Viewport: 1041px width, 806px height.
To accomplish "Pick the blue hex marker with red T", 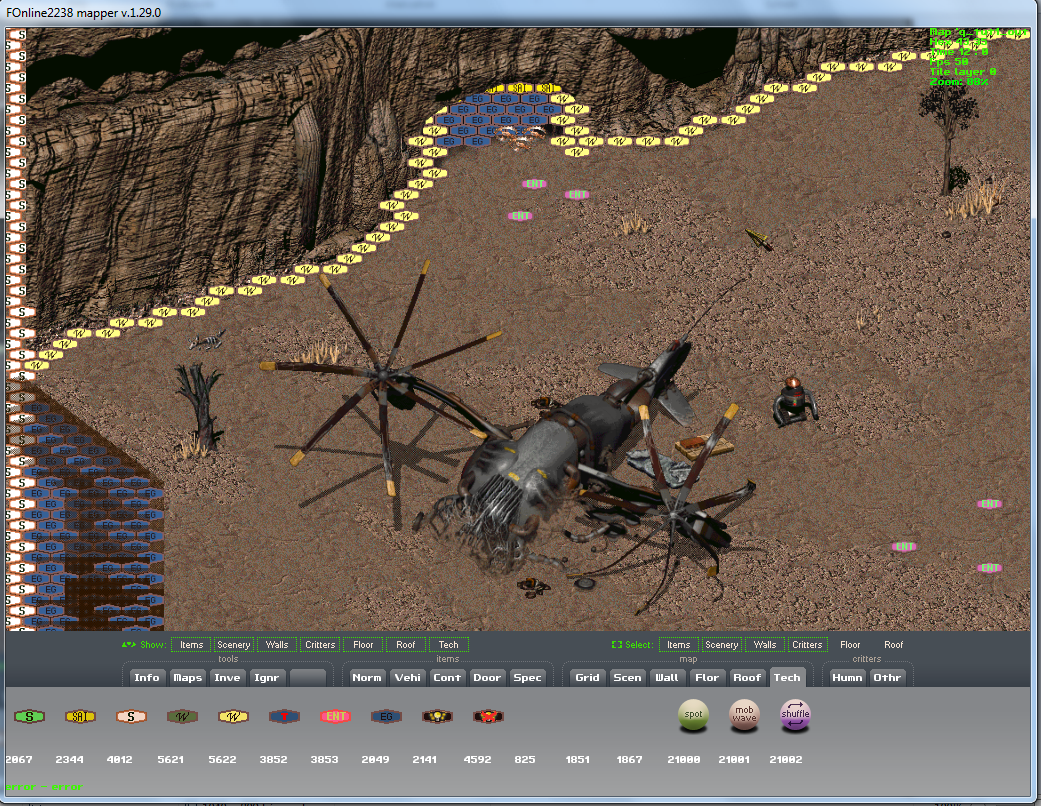I will (284, 716).
